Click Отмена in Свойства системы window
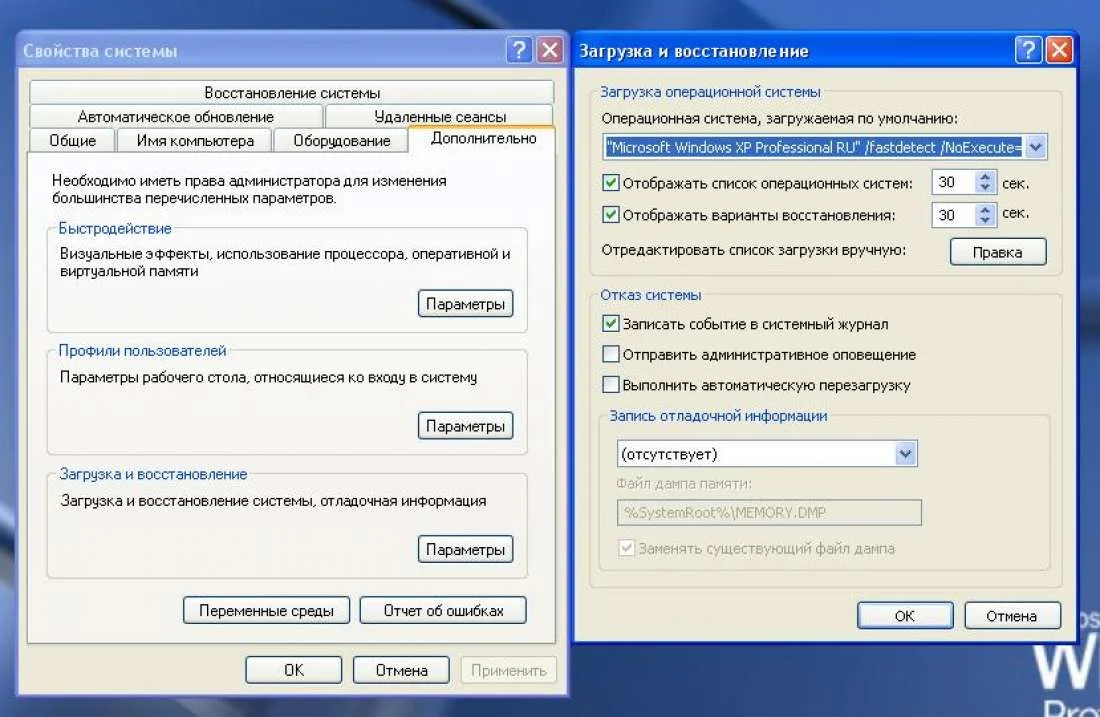This screenshot has width=1100, height=717. [x=401, y=670]
